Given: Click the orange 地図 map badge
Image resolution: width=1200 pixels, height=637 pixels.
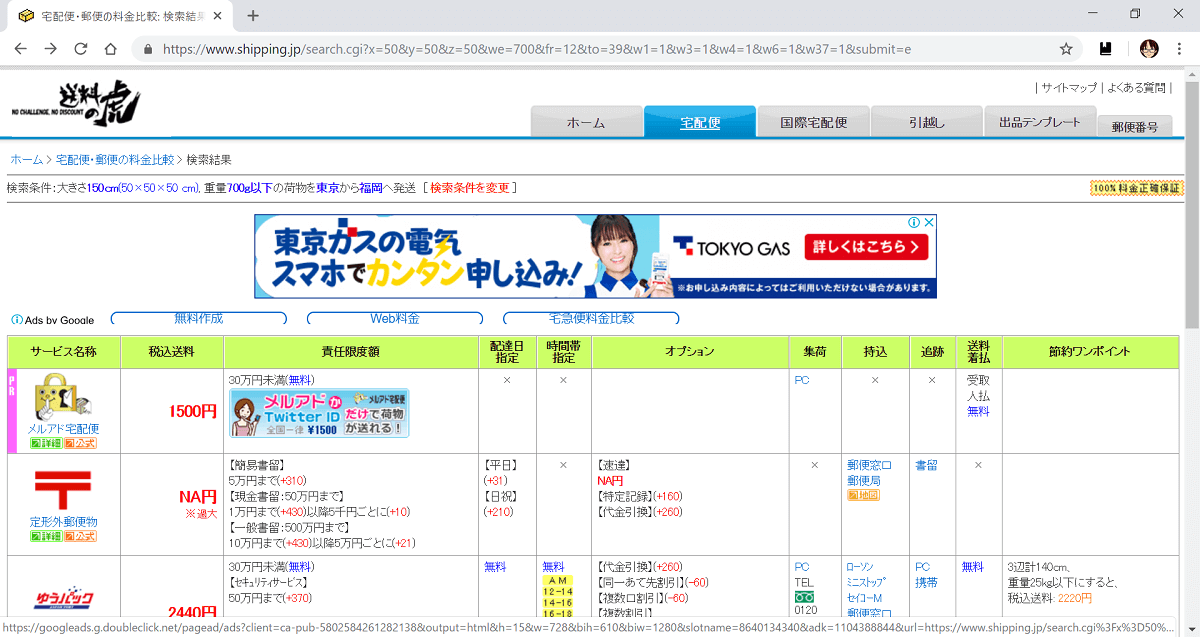Looking at the screenshot, I should (x=862, y=495).
